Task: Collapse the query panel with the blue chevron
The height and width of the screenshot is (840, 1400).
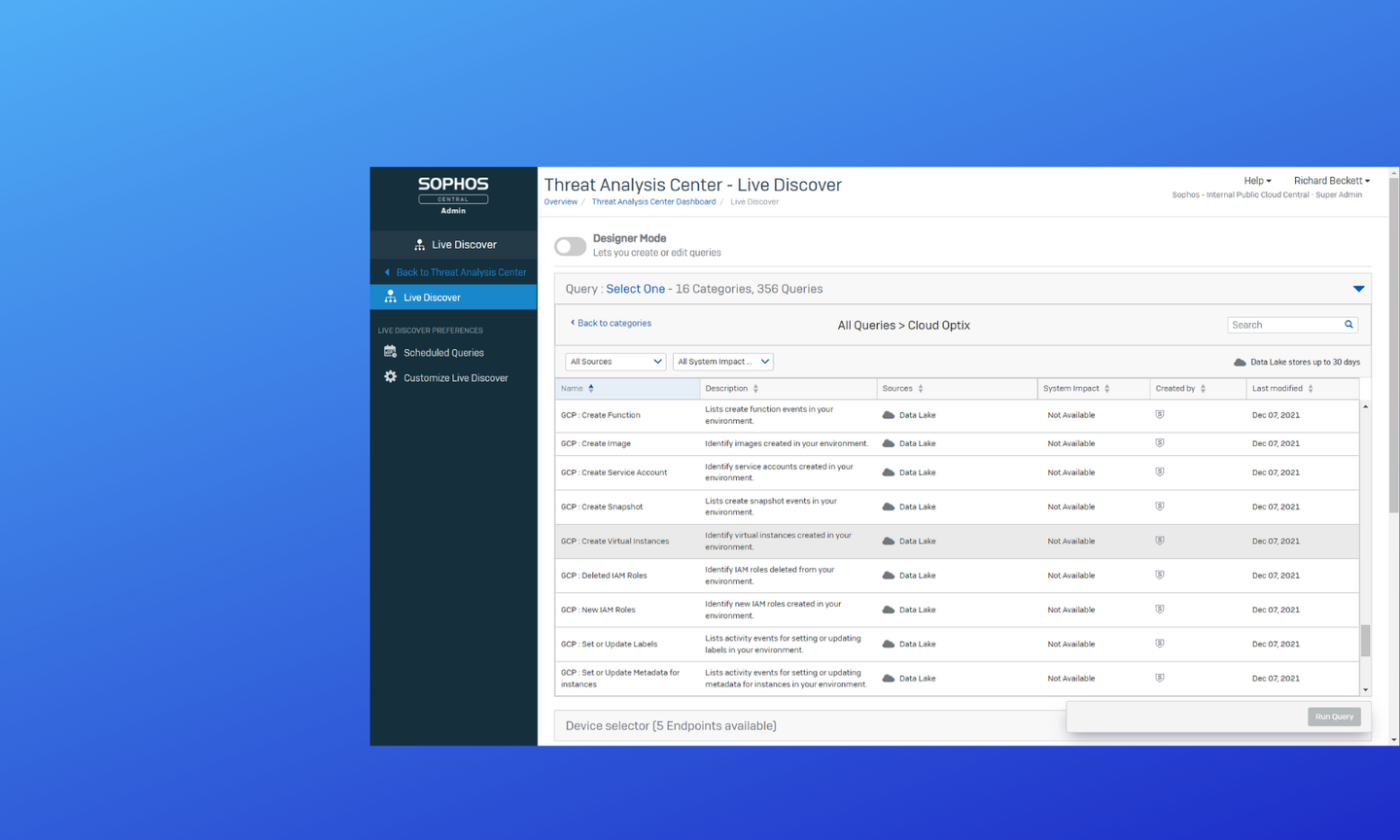Action: (x=1358, y=288)
